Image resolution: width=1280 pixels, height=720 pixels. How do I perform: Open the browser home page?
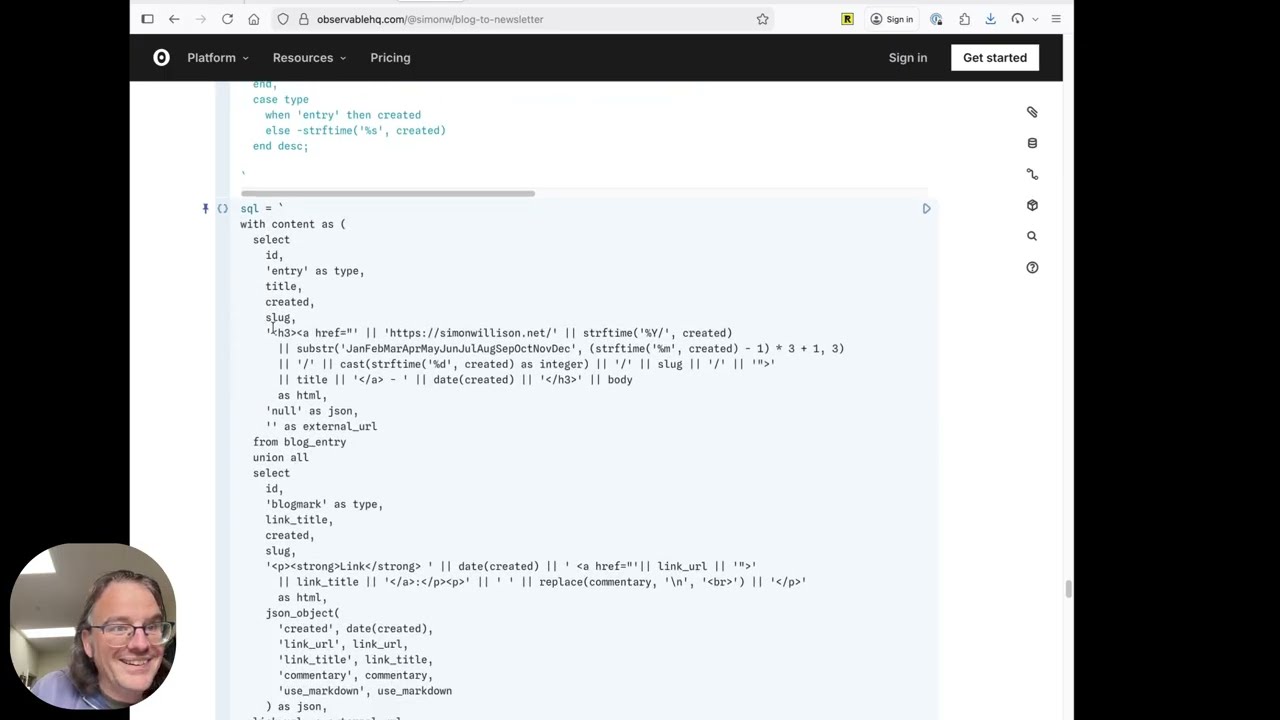pos(254,19)
